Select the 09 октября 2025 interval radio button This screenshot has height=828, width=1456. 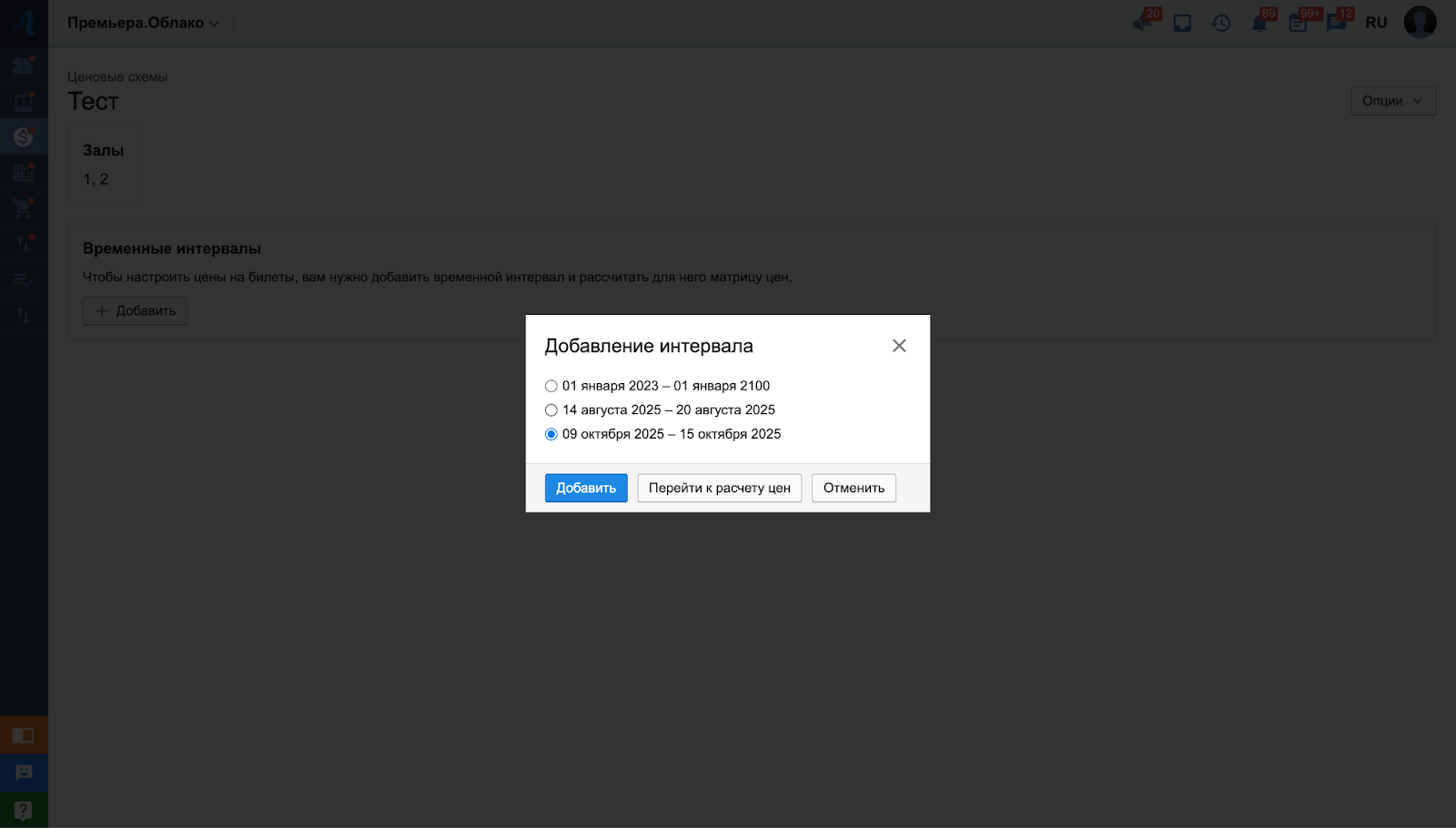pos(551,434)
